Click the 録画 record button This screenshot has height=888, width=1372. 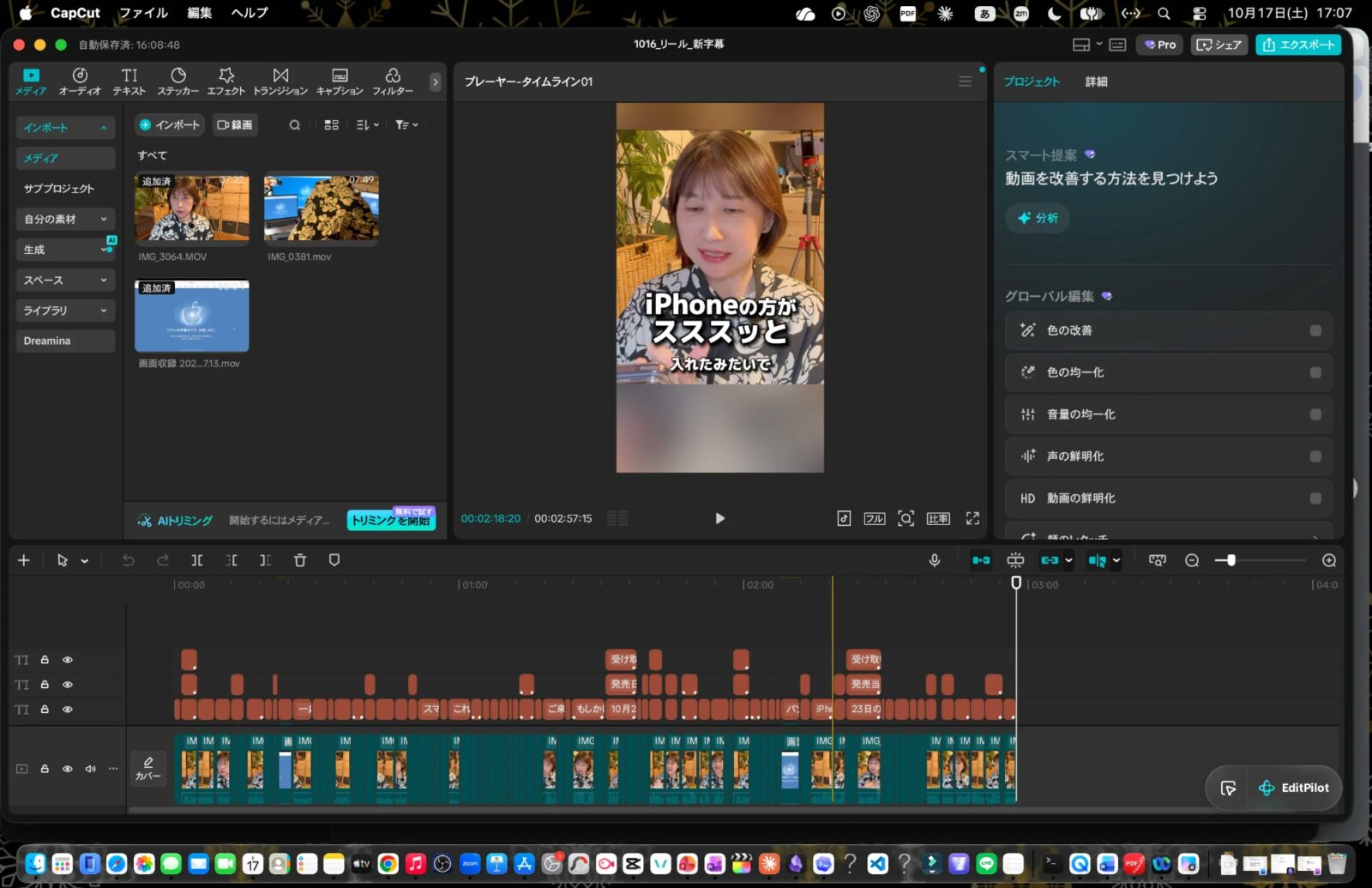235,125
